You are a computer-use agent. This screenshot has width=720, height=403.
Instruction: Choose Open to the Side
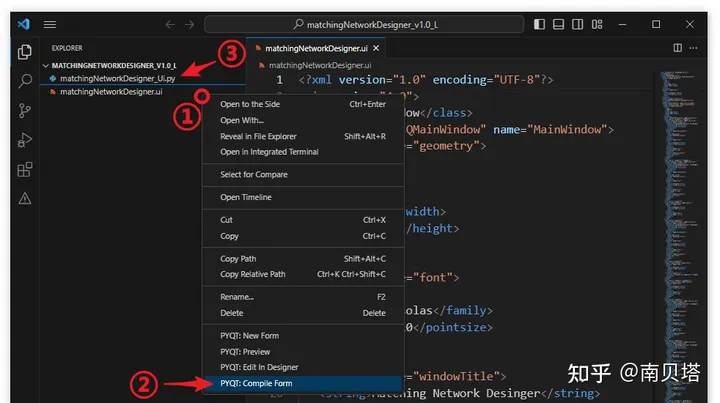[303, 104]
